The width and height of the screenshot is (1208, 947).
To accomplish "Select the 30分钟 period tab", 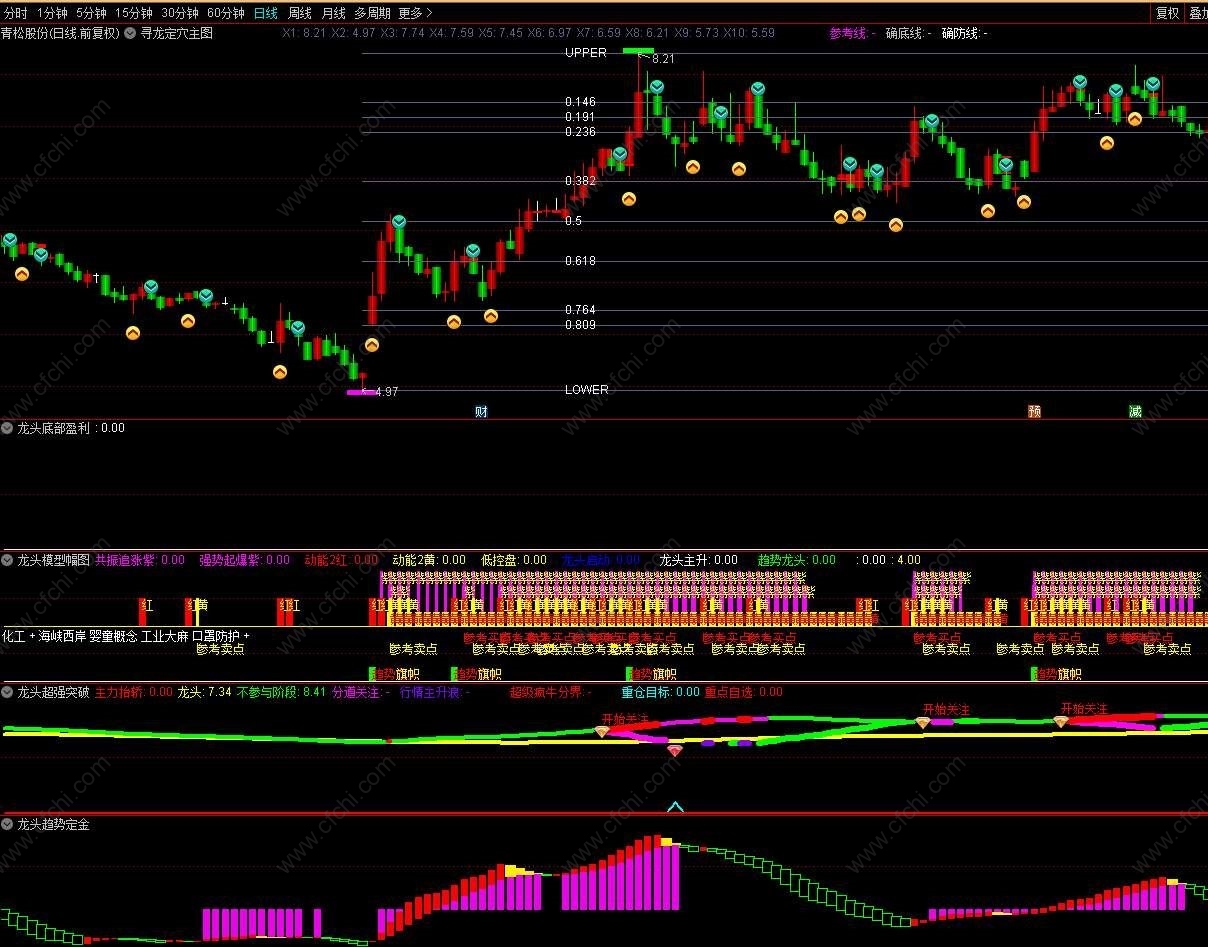I will (x=180, y=13).
